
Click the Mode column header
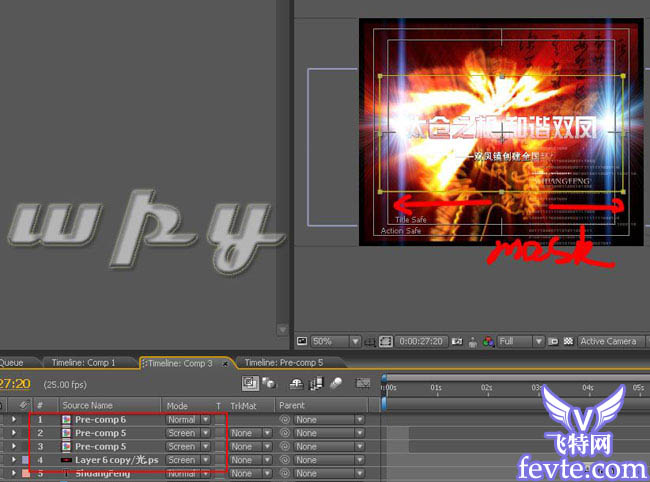click(x=177, y=406)
